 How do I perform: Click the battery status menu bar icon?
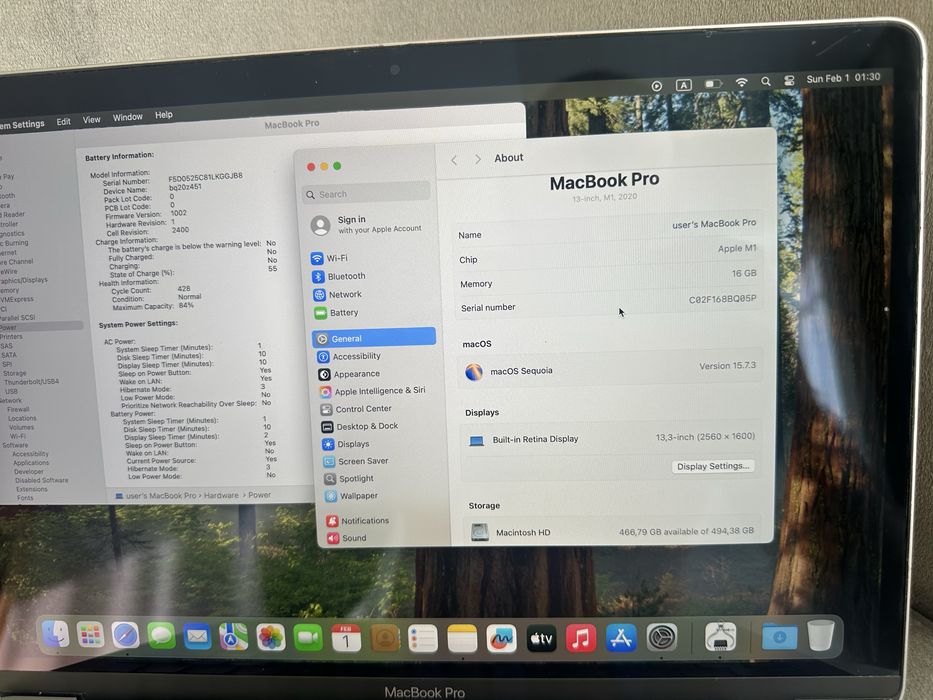pos(713,84)
